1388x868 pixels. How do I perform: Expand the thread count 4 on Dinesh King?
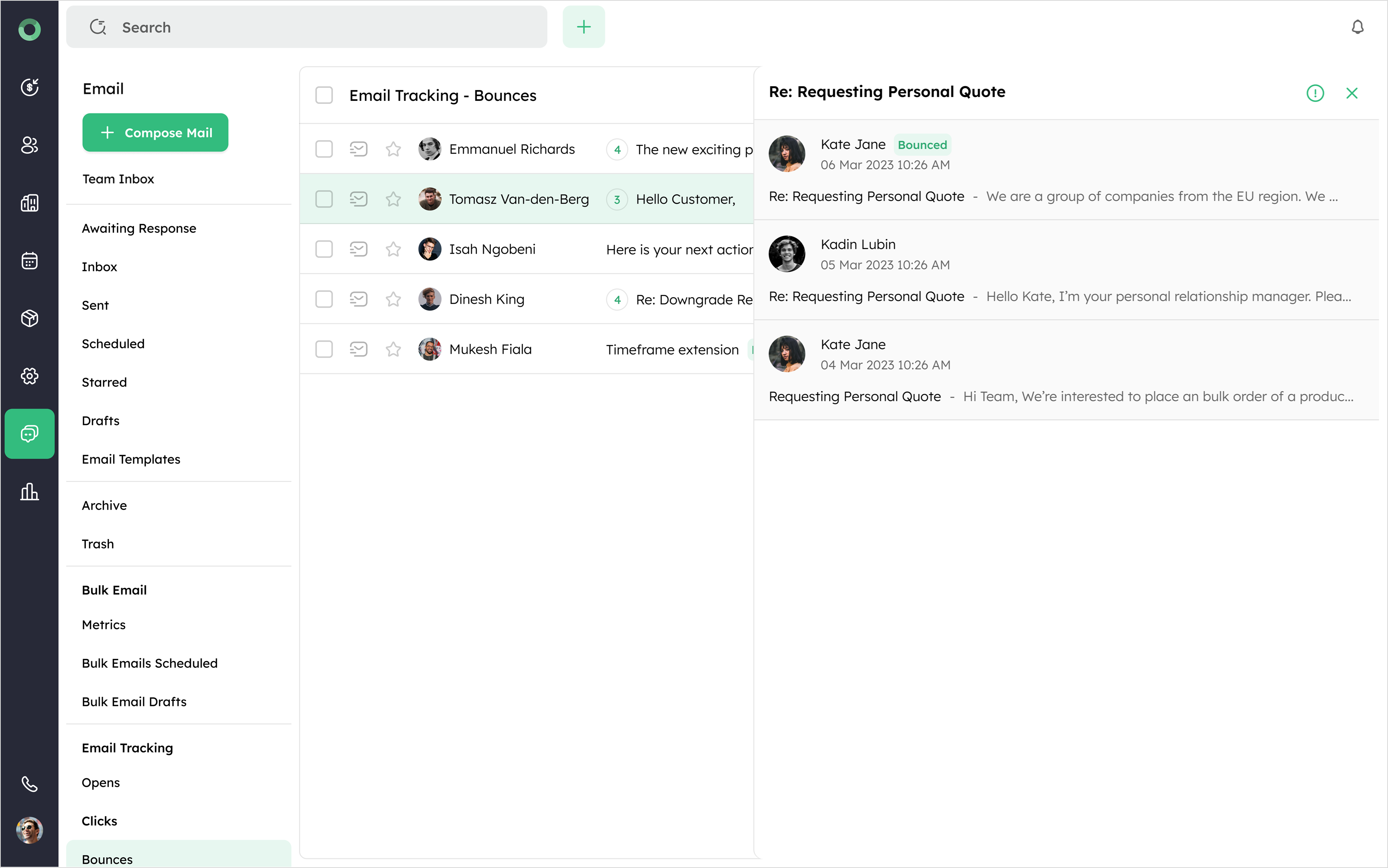(617, 300)
